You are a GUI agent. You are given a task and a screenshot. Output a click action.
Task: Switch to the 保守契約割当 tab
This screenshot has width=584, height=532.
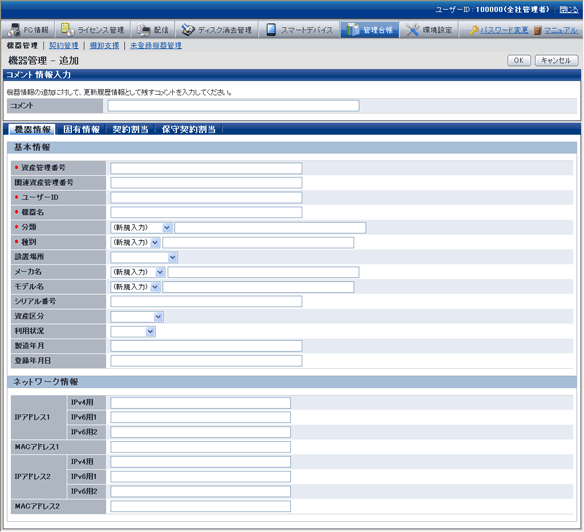pos(188,129)
